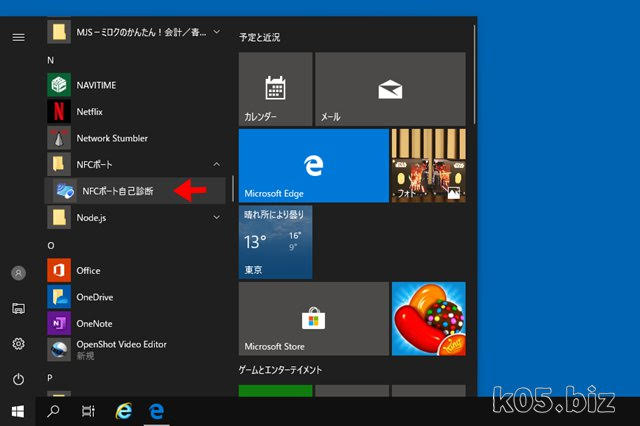Click the MJS folder icon
The height and width of the screenshot is (426, 640).
[59, 32]
